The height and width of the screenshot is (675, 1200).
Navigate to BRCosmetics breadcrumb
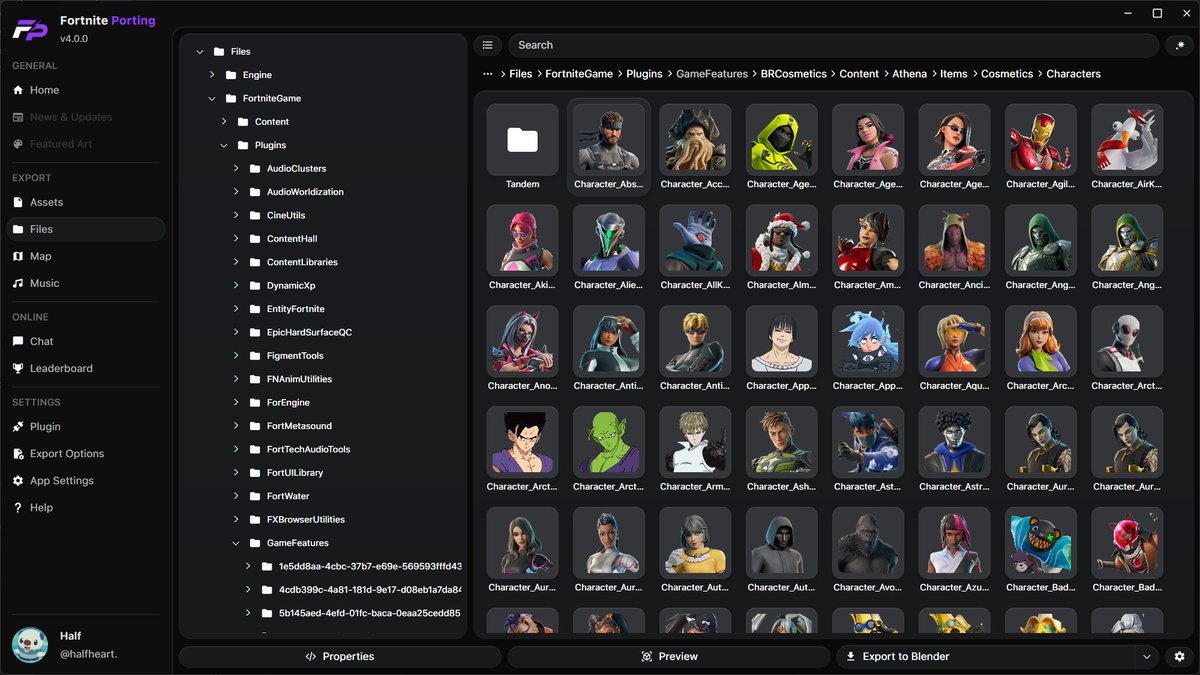click(x=793, y=74)
